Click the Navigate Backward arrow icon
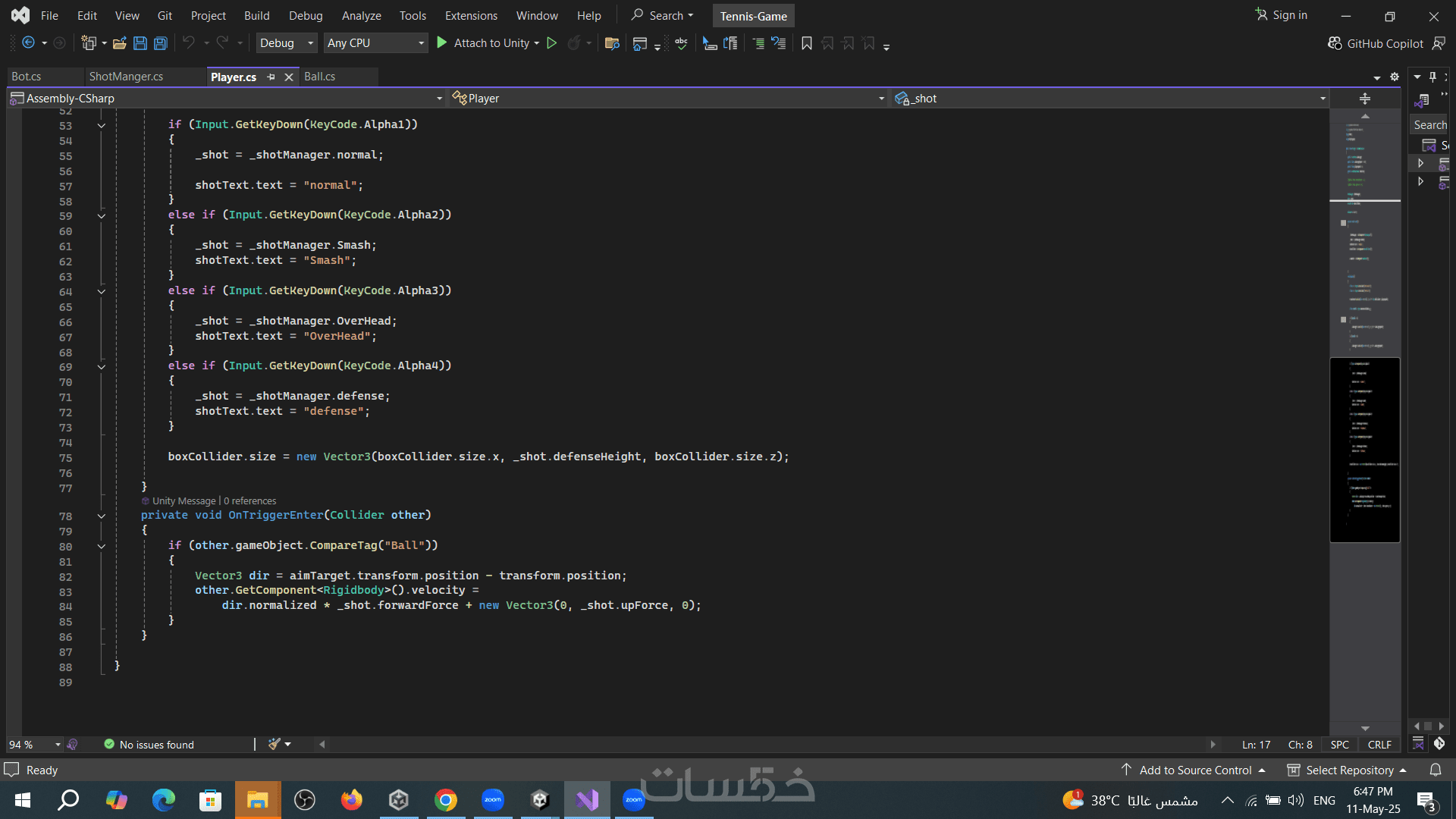This screenshot has width=1456, height=819. (x=28, y=43)
